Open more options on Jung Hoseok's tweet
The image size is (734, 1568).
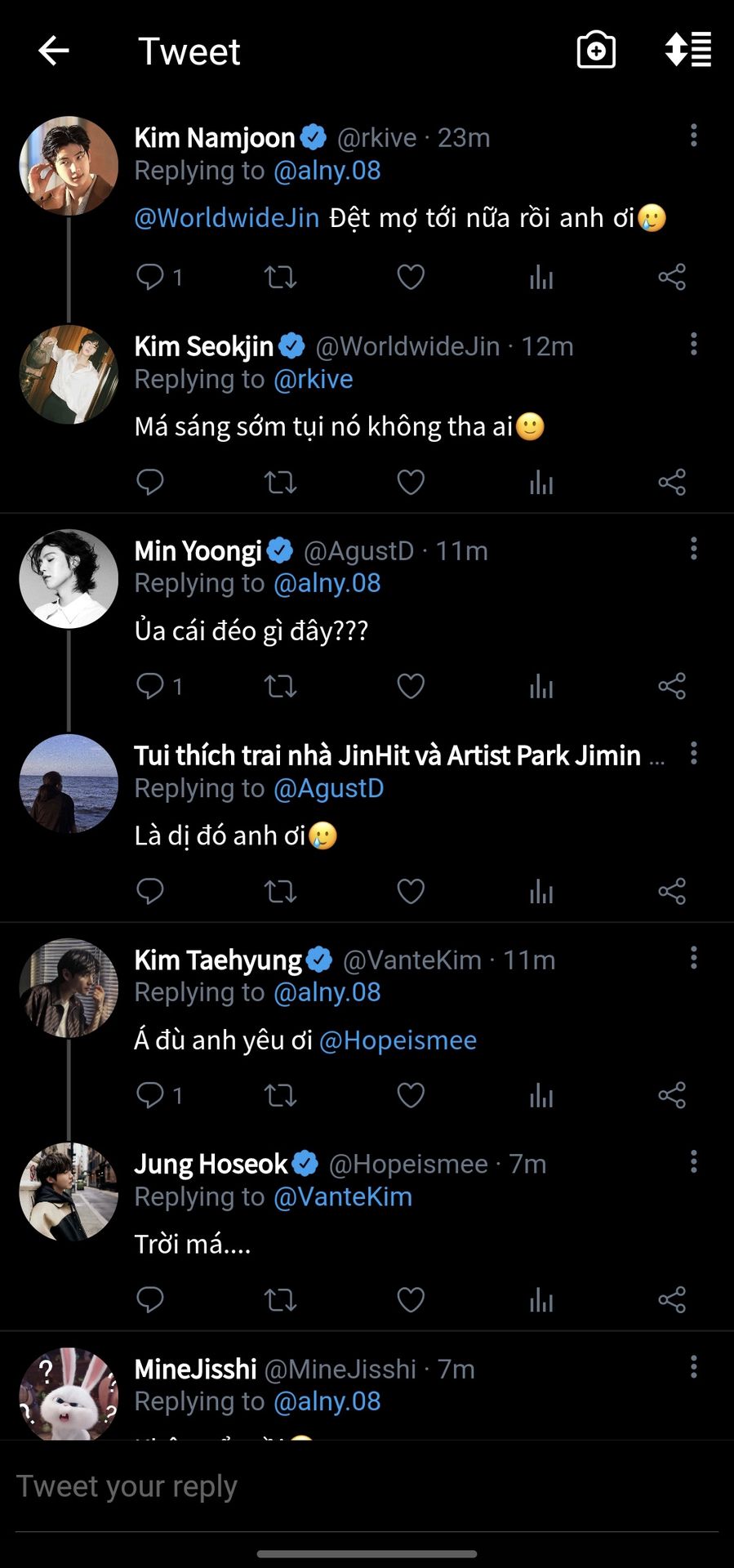694,1161
